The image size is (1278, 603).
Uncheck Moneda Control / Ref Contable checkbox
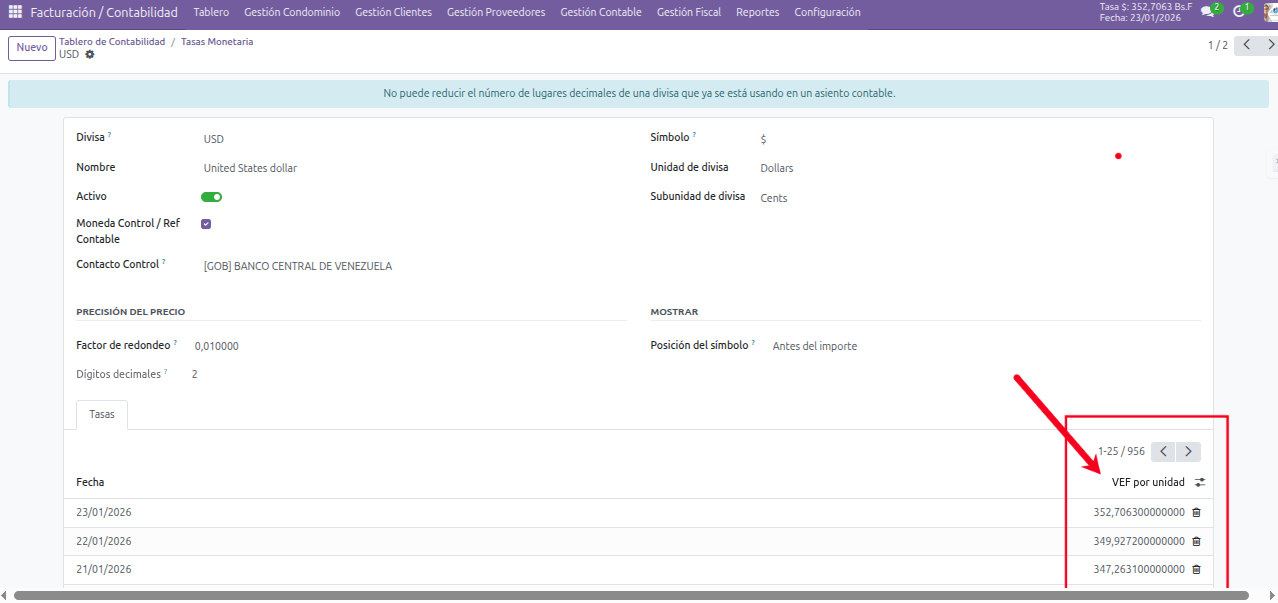tap(206, 224)
